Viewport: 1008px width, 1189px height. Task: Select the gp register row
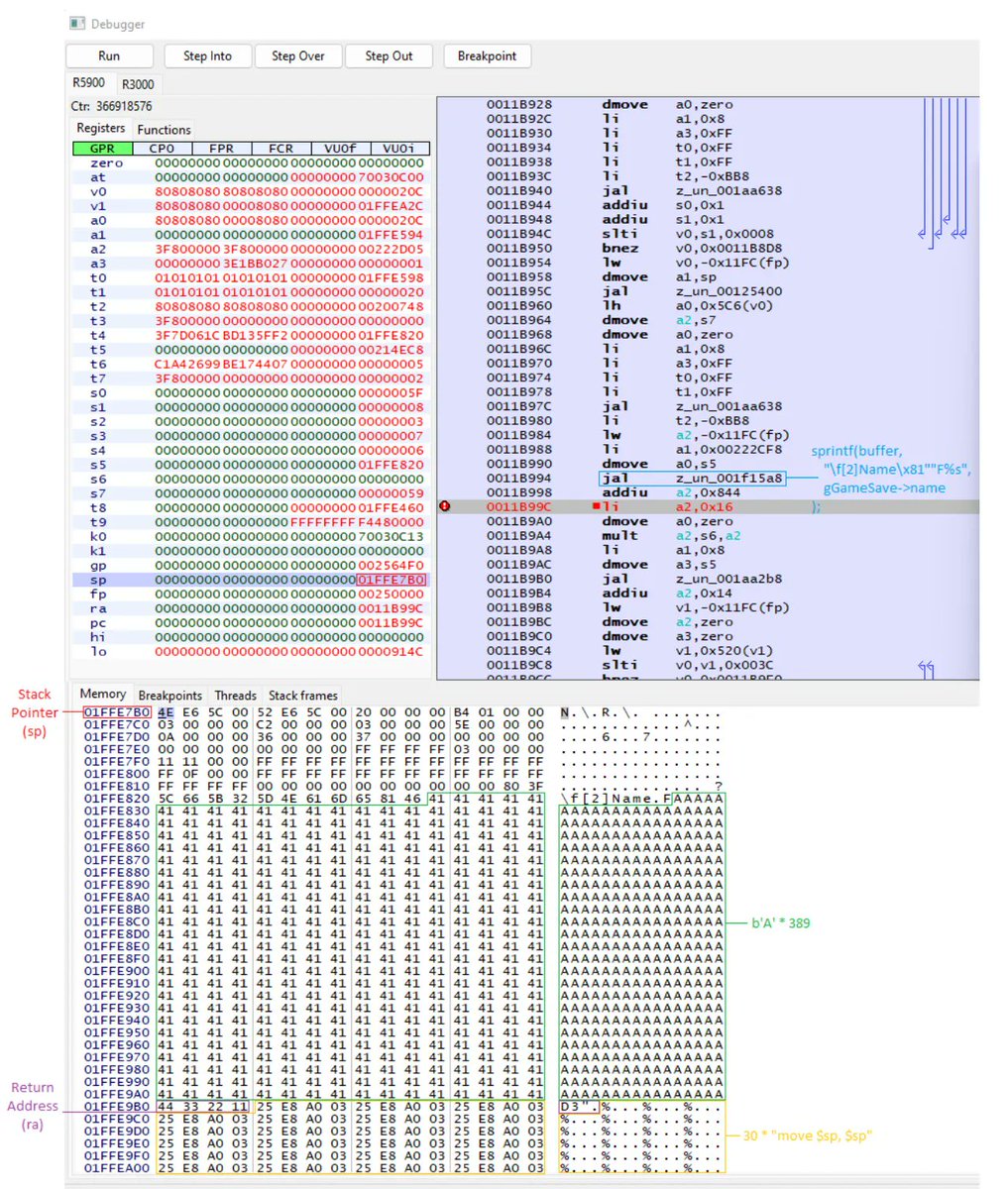(x=251, y=565)
